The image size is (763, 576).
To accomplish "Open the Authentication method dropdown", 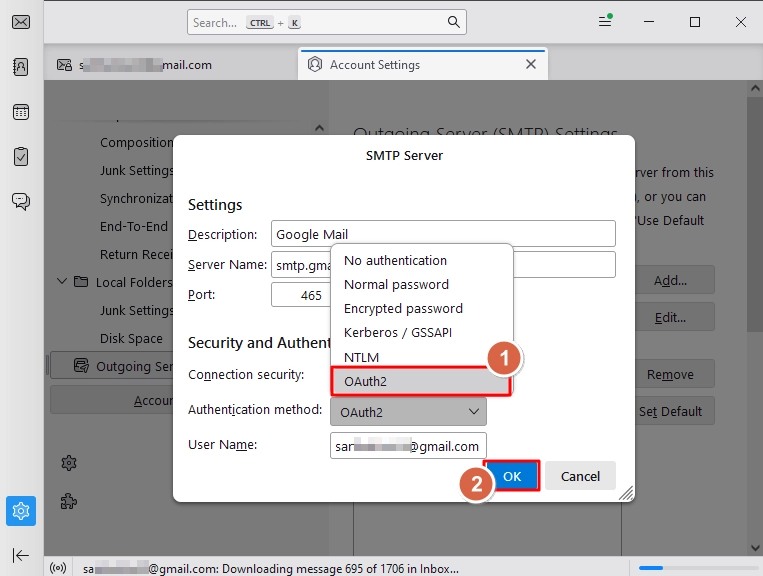I will pyautogui.click(x=408, y=412).
